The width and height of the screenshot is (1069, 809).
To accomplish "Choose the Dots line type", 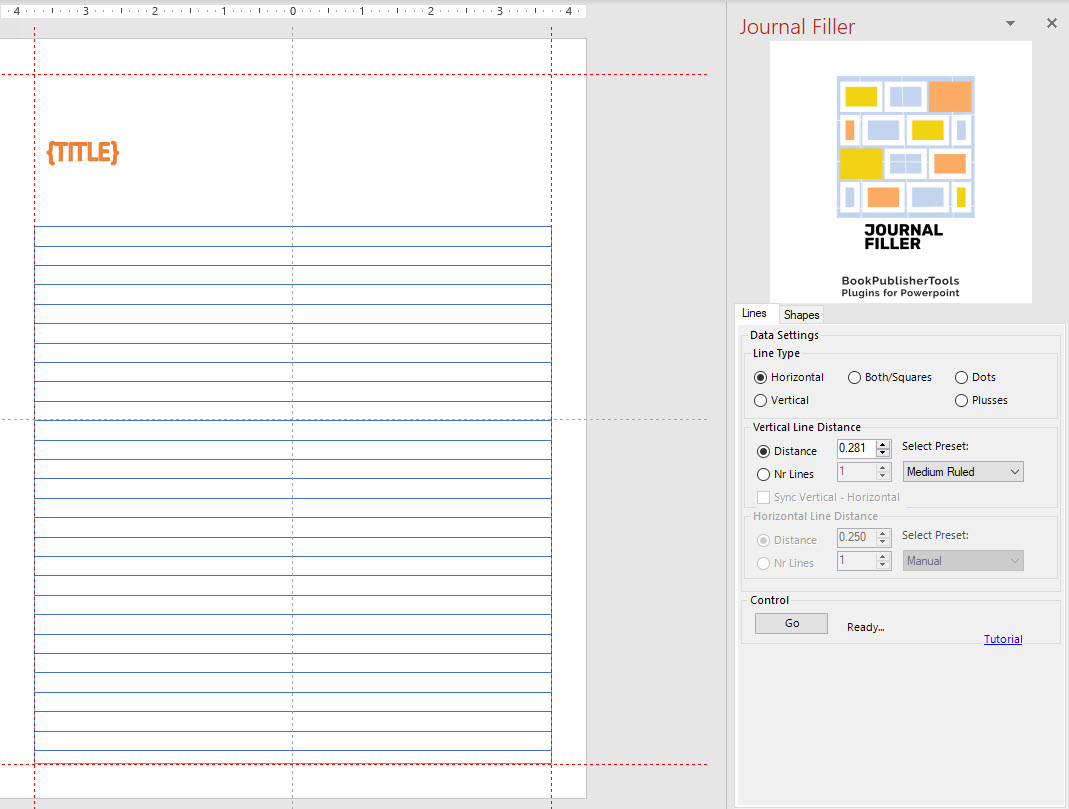I will click(x=962, y=377).
